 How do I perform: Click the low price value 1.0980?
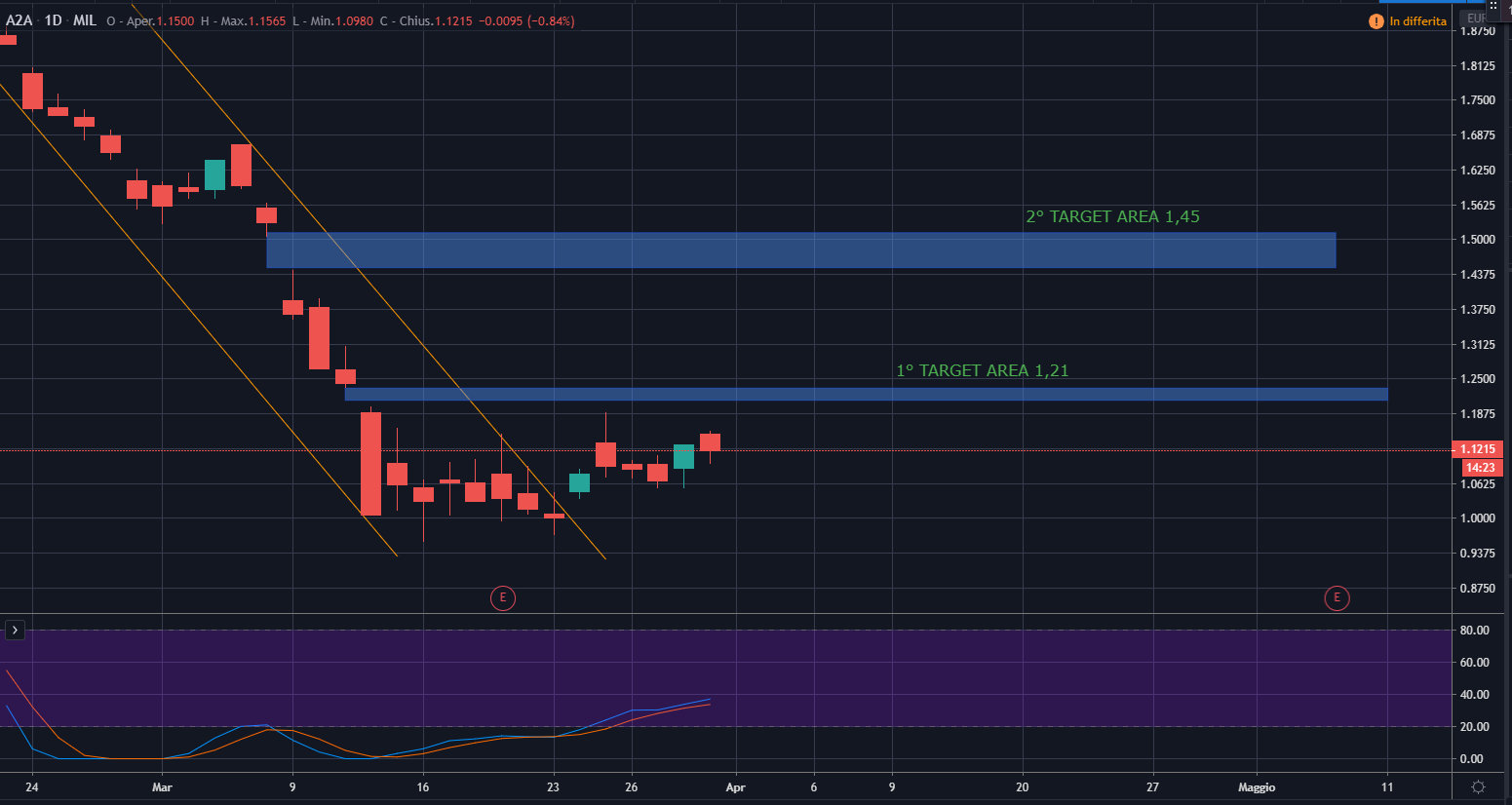tap(354, 20)
